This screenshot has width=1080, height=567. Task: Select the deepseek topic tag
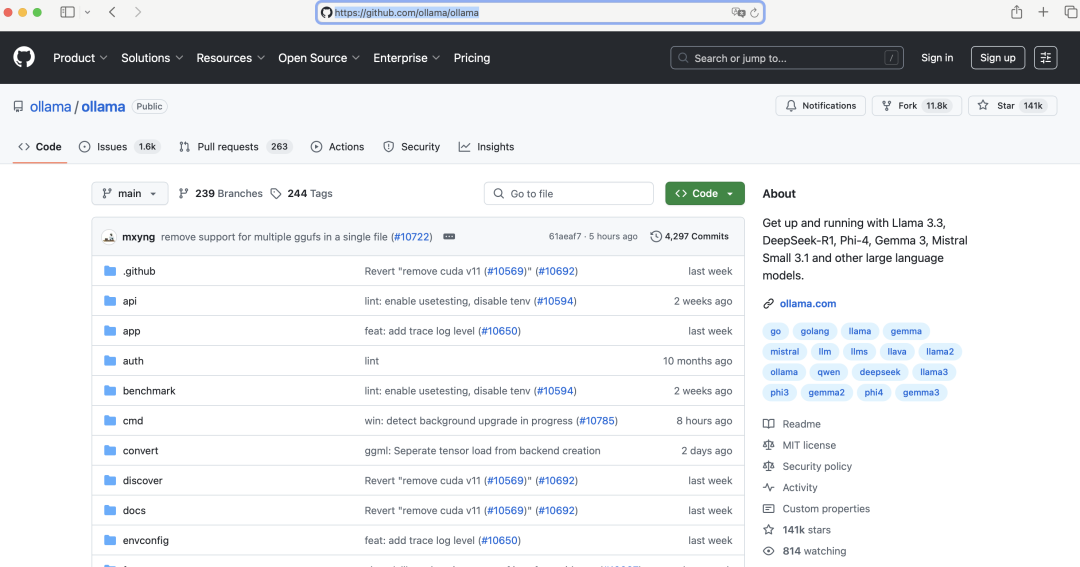pyautogui.click(x=880, y=372)
